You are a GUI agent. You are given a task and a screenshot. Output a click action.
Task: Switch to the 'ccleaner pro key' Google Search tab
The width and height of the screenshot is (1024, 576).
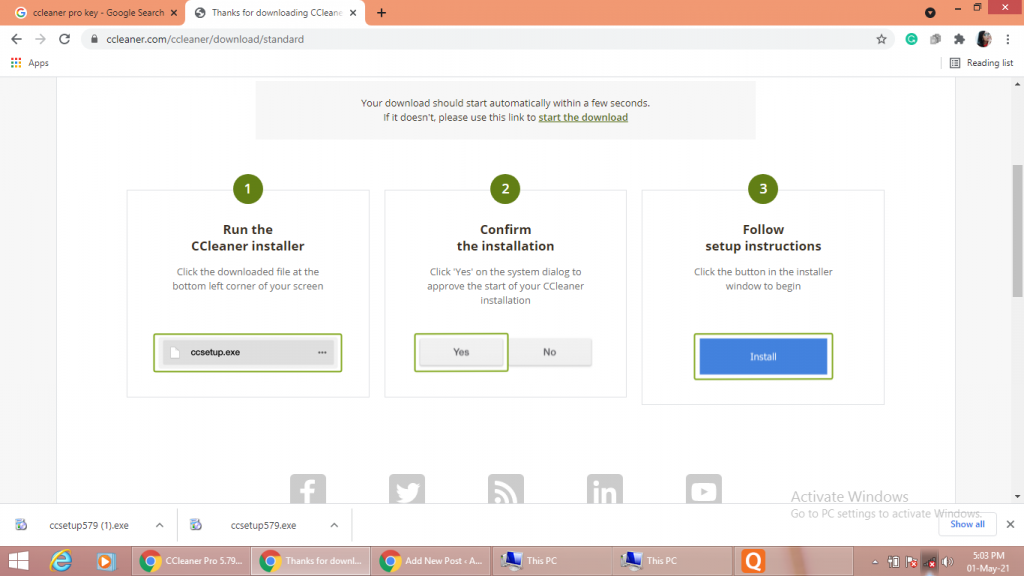95,13
